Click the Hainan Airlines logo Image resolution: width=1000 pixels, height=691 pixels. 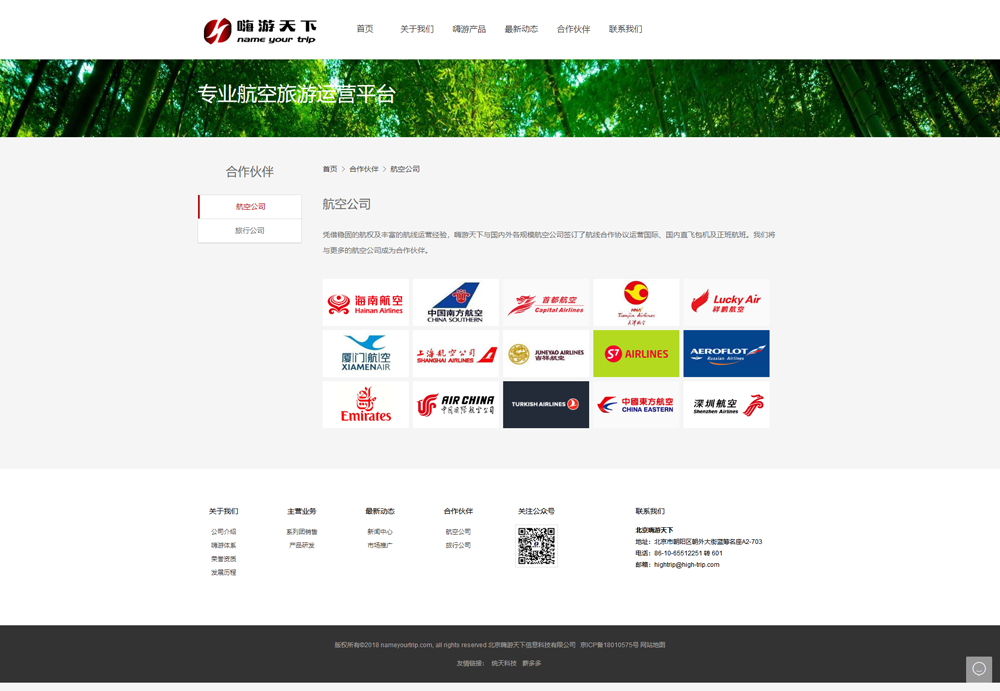pyautogui.click(x=365, y=303)
